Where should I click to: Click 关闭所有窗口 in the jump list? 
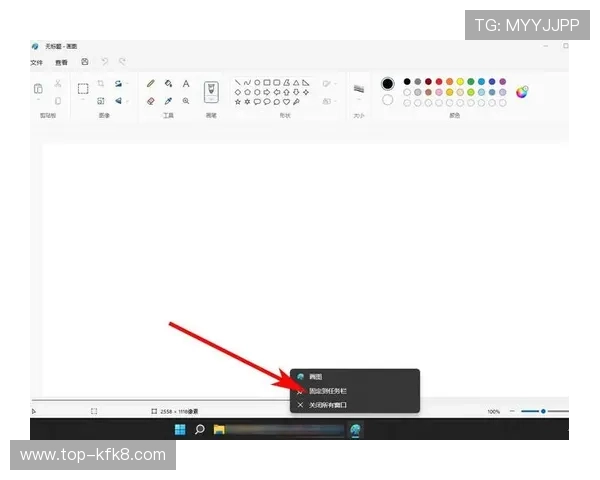point(328,405)
